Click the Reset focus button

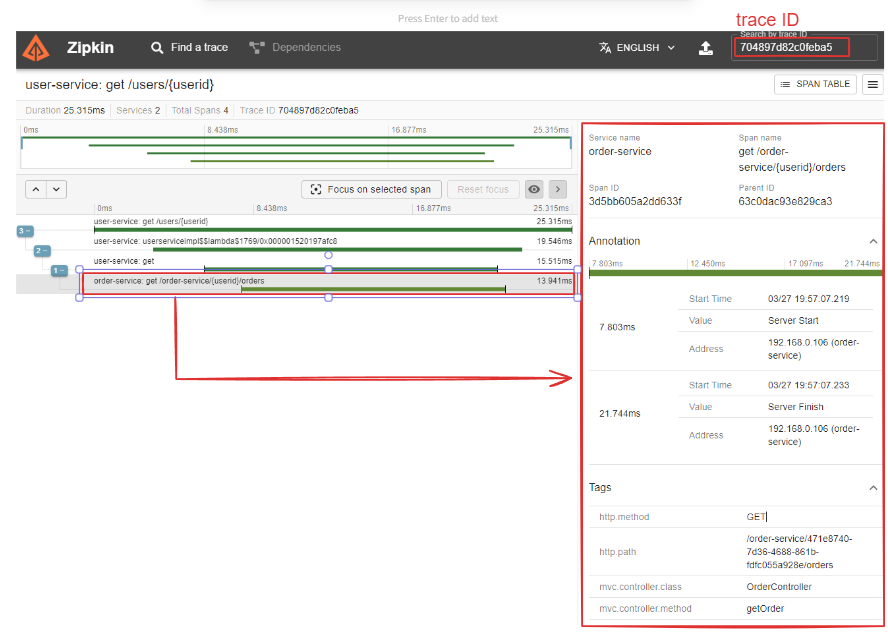tap(483, 190)
